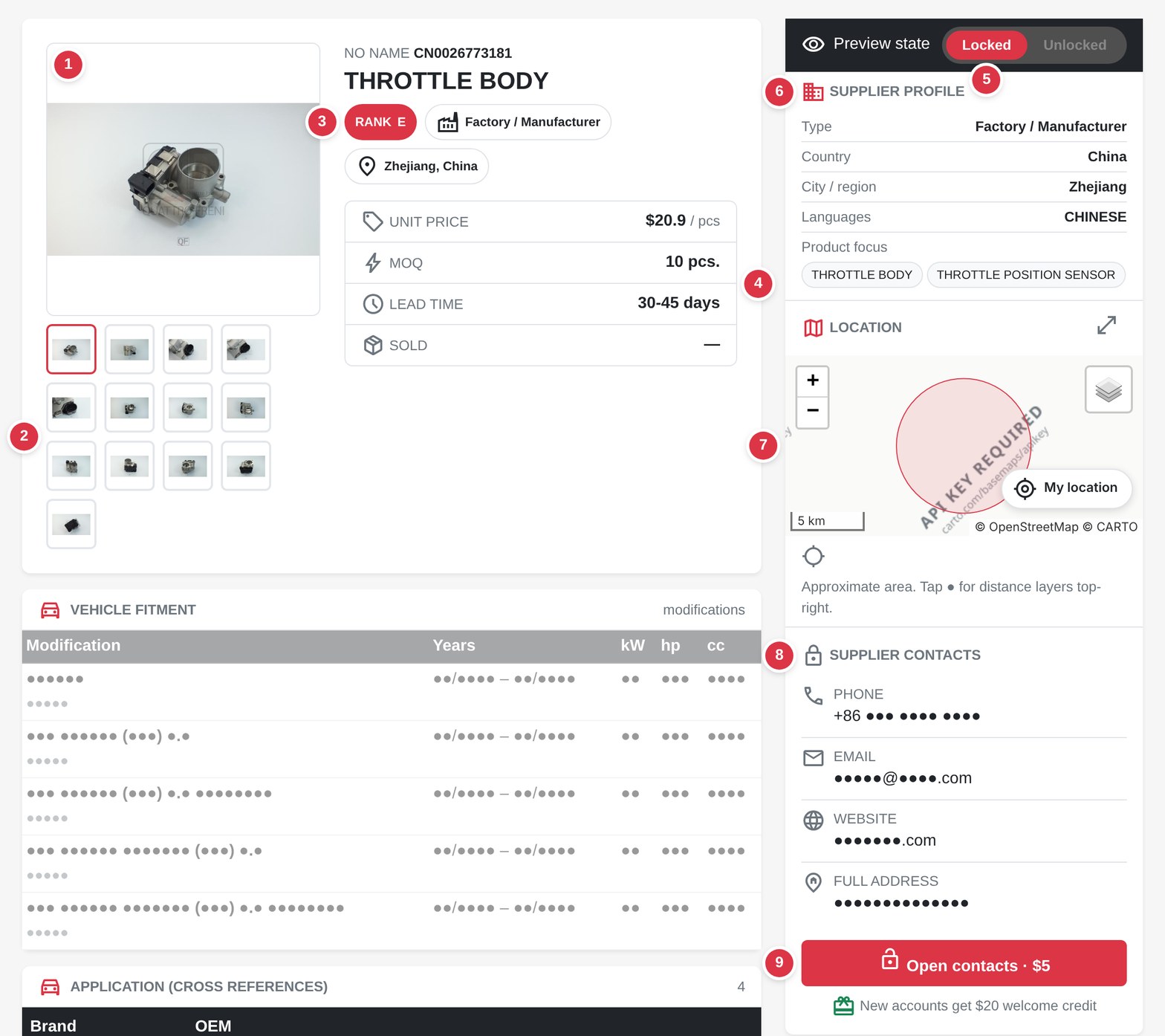Screen dimensions: 1165x1036
Task: Click the Modification column header
Action: point(74,646)
